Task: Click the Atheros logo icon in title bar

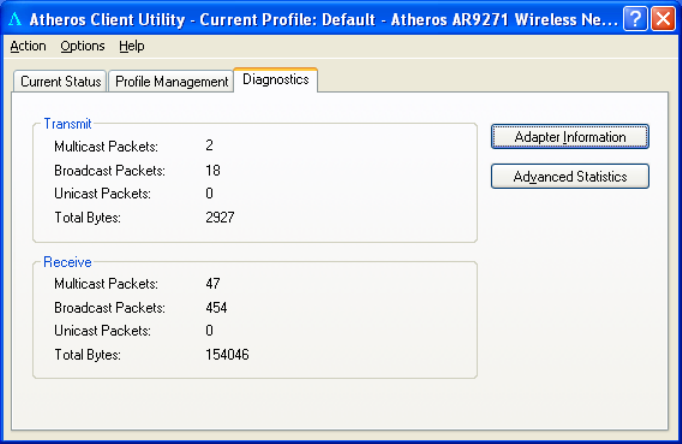Action: (x=15, y=19)
